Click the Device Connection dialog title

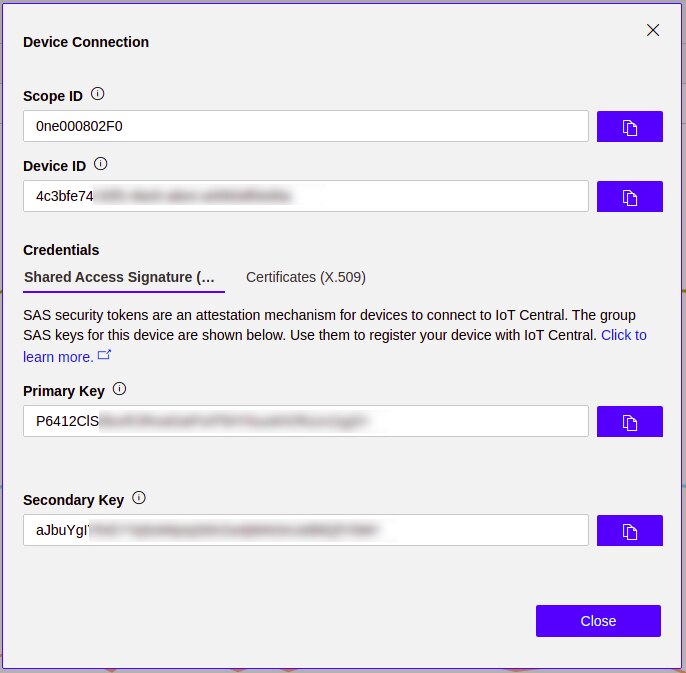coord(86,42)
